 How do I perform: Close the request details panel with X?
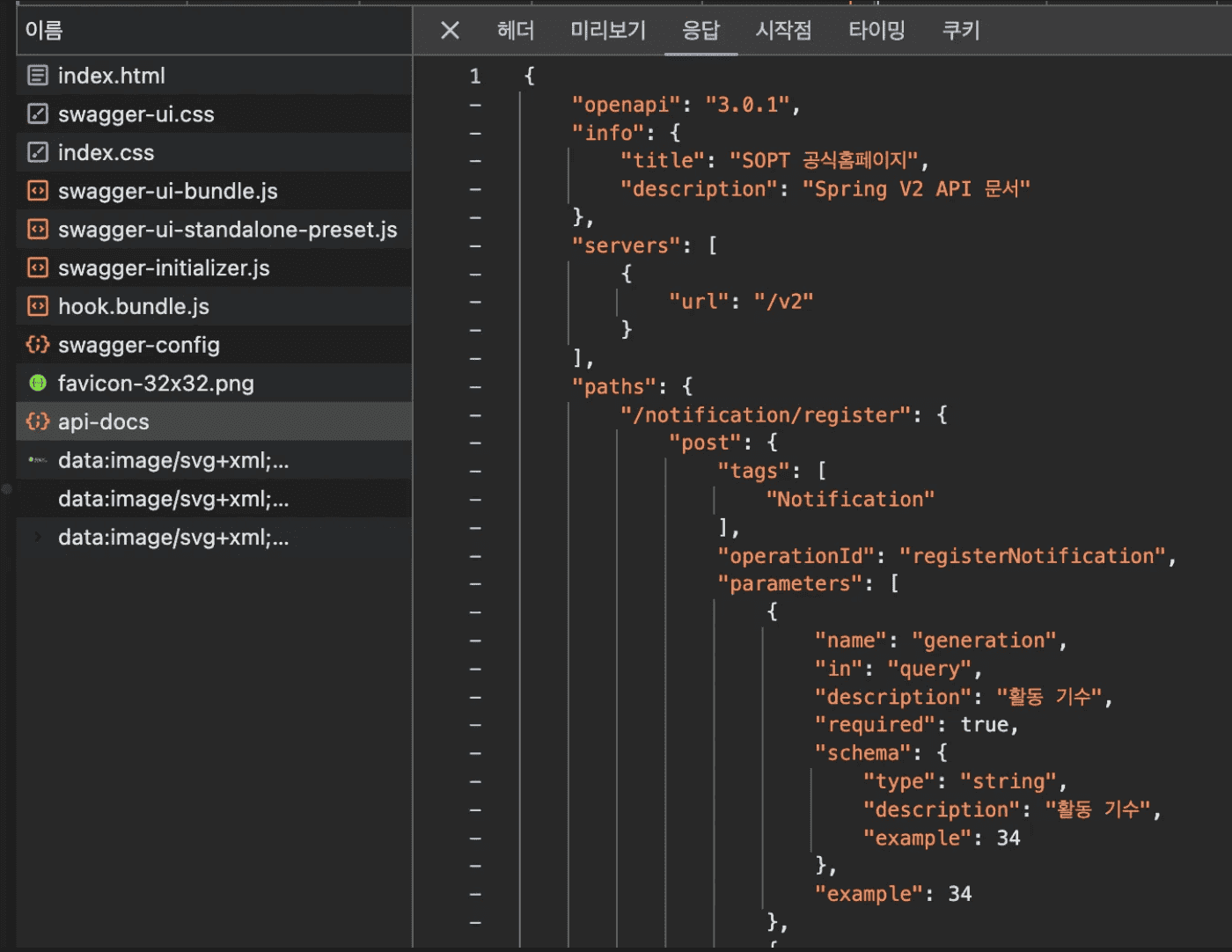pos(450,31)
